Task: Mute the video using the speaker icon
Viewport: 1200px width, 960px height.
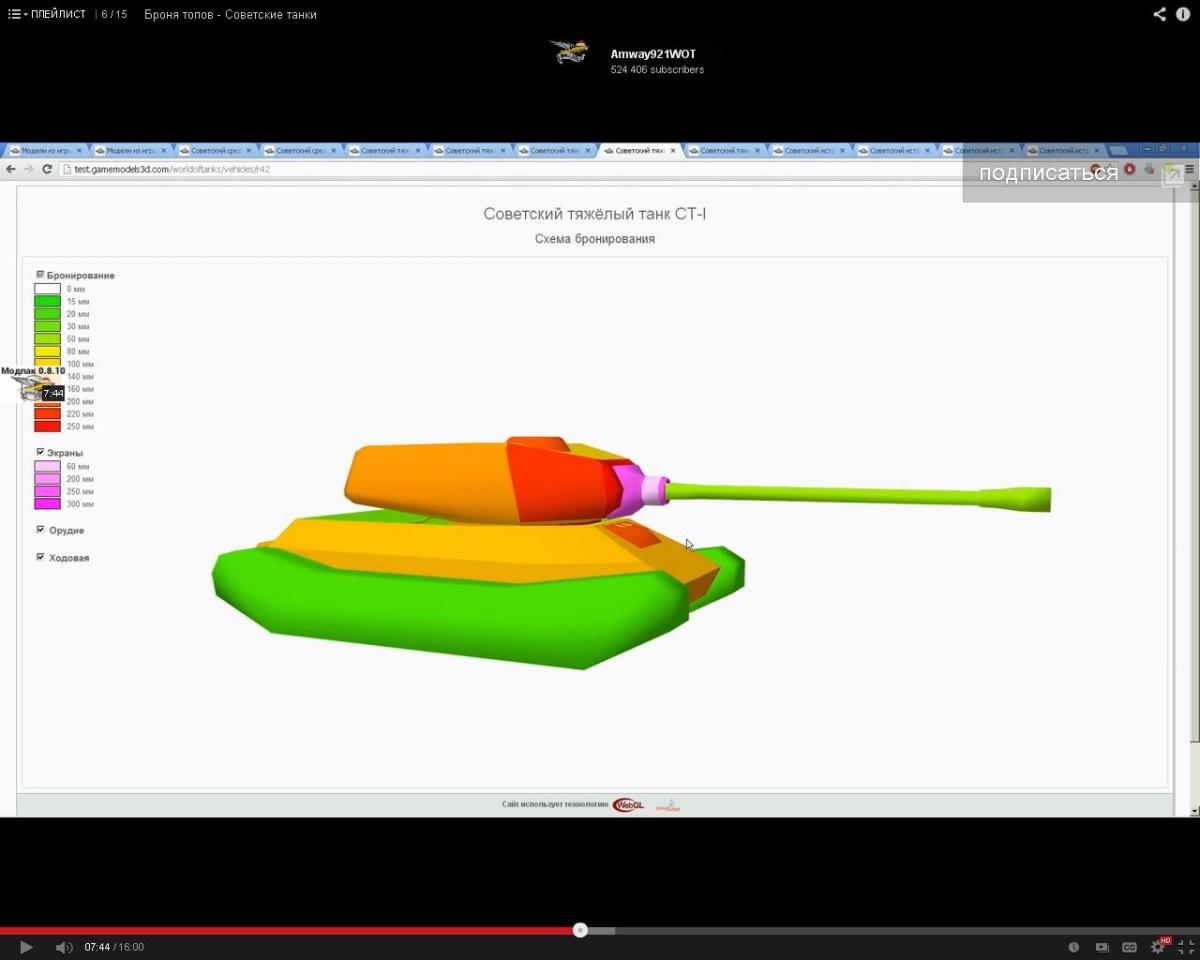Action: [x=63, y=947]
